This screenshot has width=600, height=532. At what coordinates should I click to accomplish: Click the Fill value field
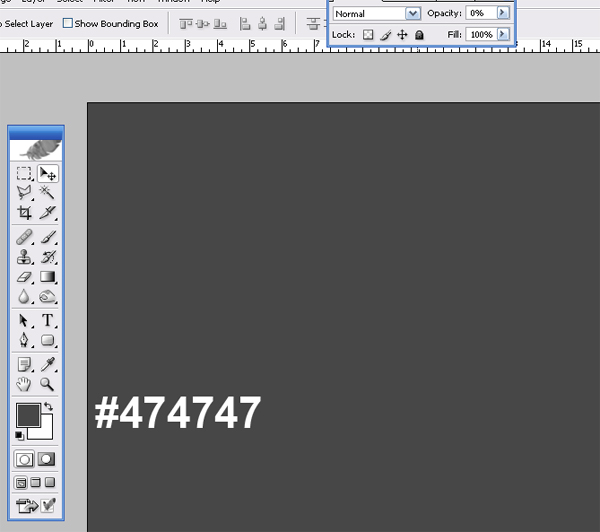481,34
